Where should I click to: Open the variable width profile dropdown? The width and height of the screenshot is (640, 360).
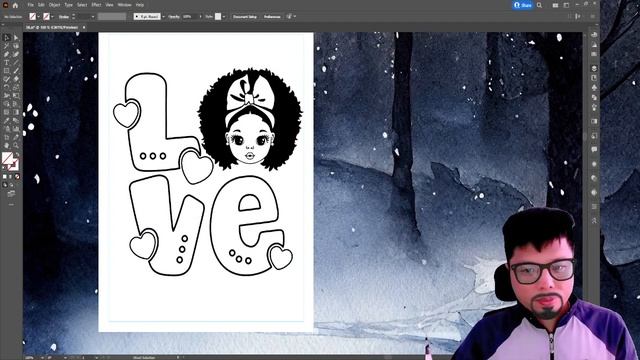coord(112,17)
